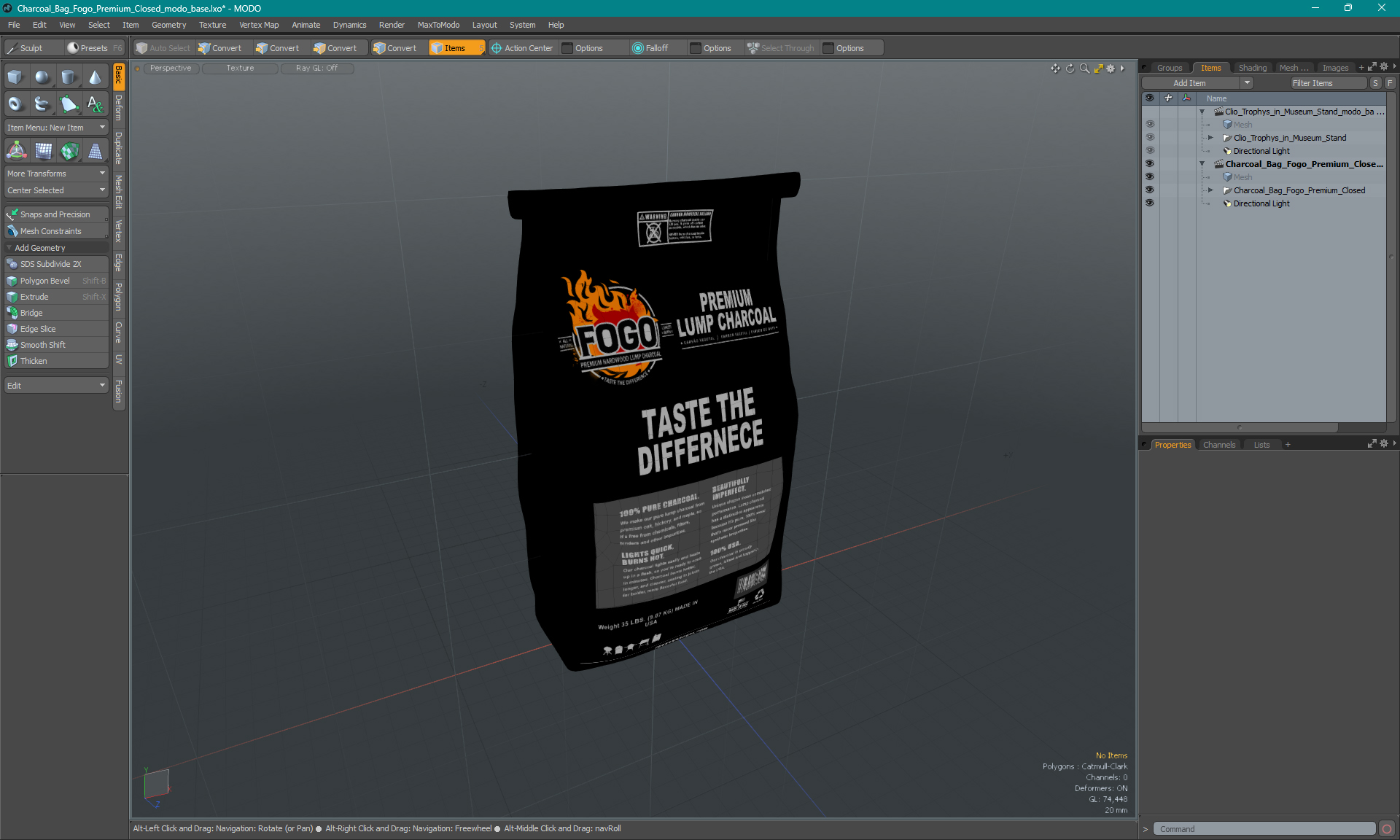The height and width of the screenshot is (840, 1400).
Task: Select the Torus primitive tool
Action: point(15,104)
